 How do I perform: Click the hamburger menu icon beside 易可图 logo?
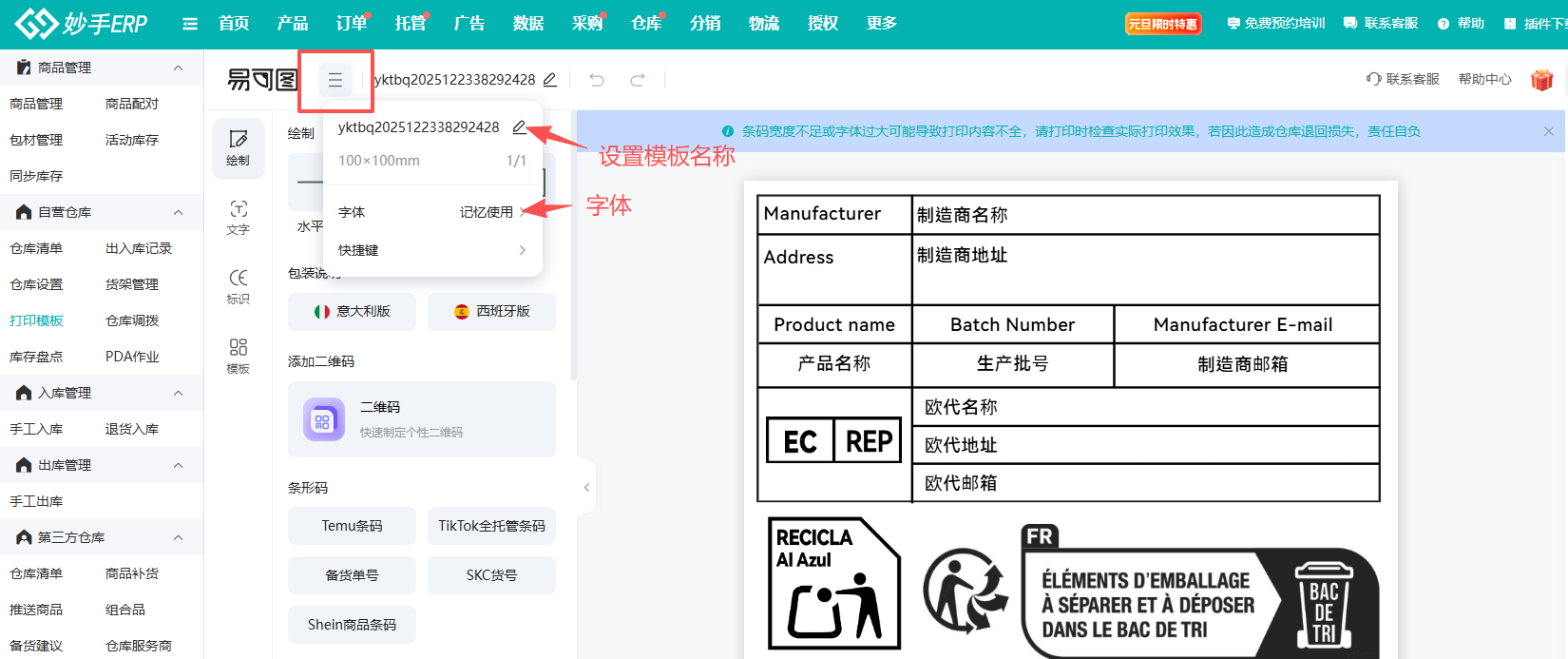tap(335, 81)
